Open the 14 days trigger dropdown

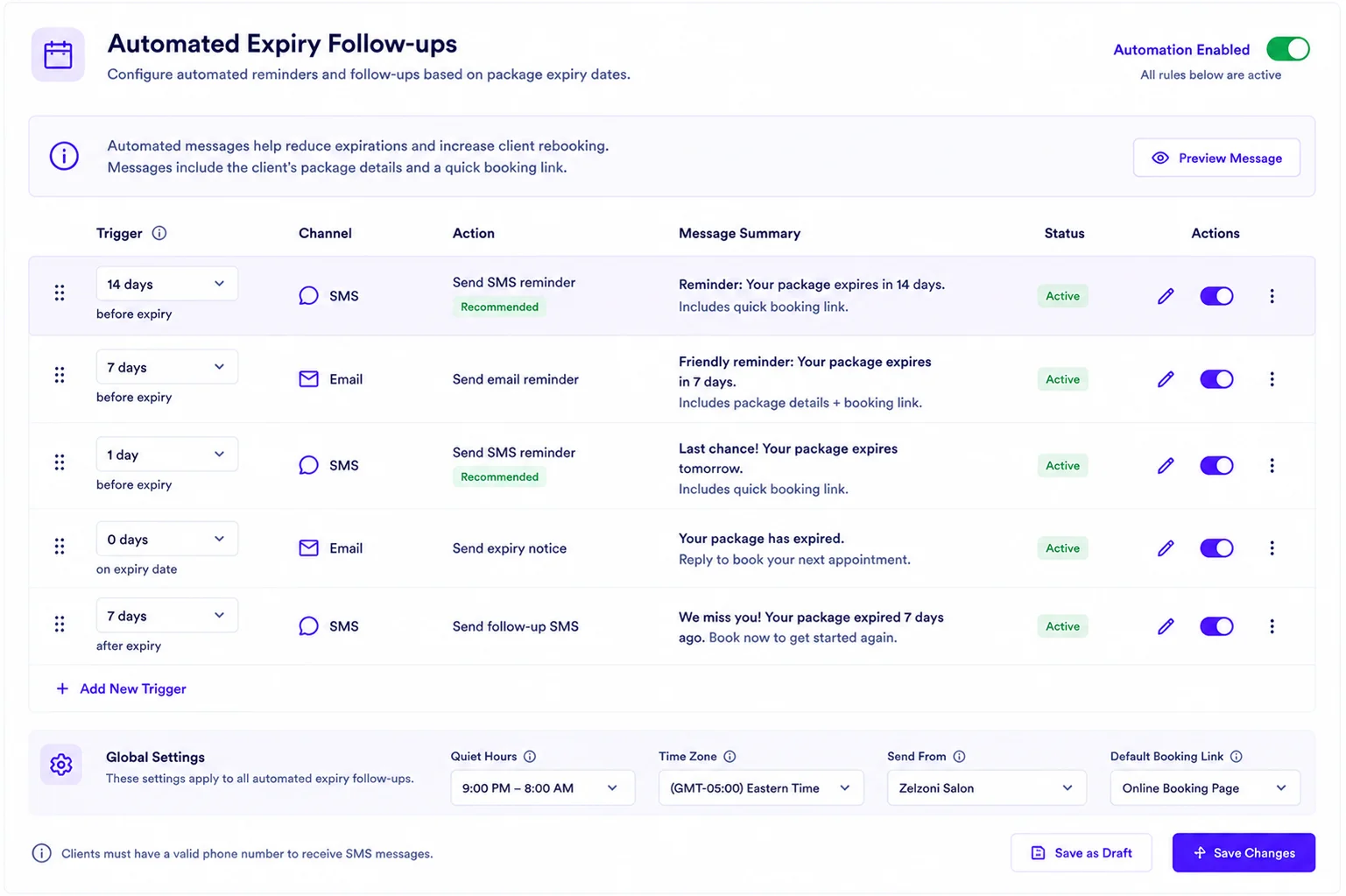[x=166, y=284]
